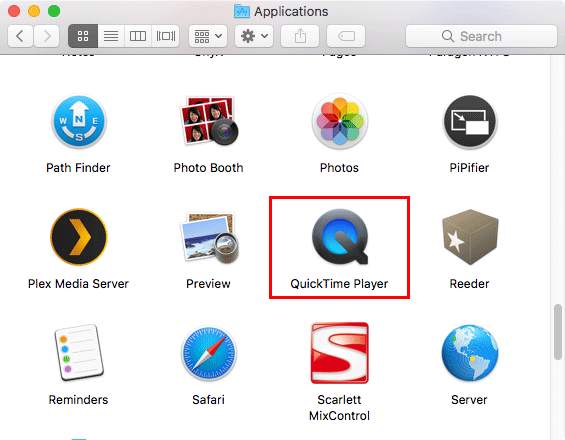Click the "Reminders" label text

pyautogui.click(x=78, y=400)
